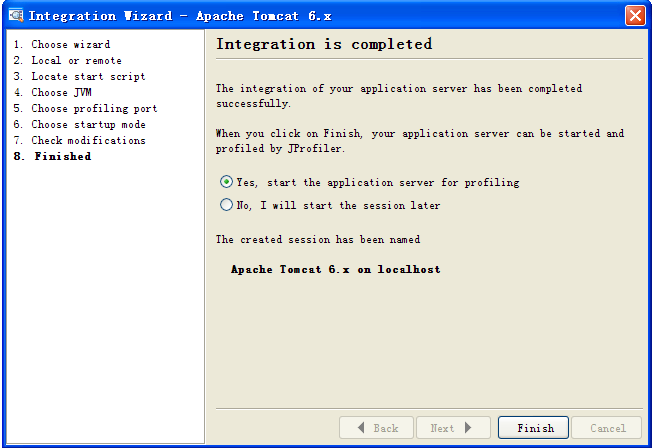Viewport: 654px width, 448px height.
Task: Click the JProfiler wizard title bar icon
Action: [x=15, y=16]
